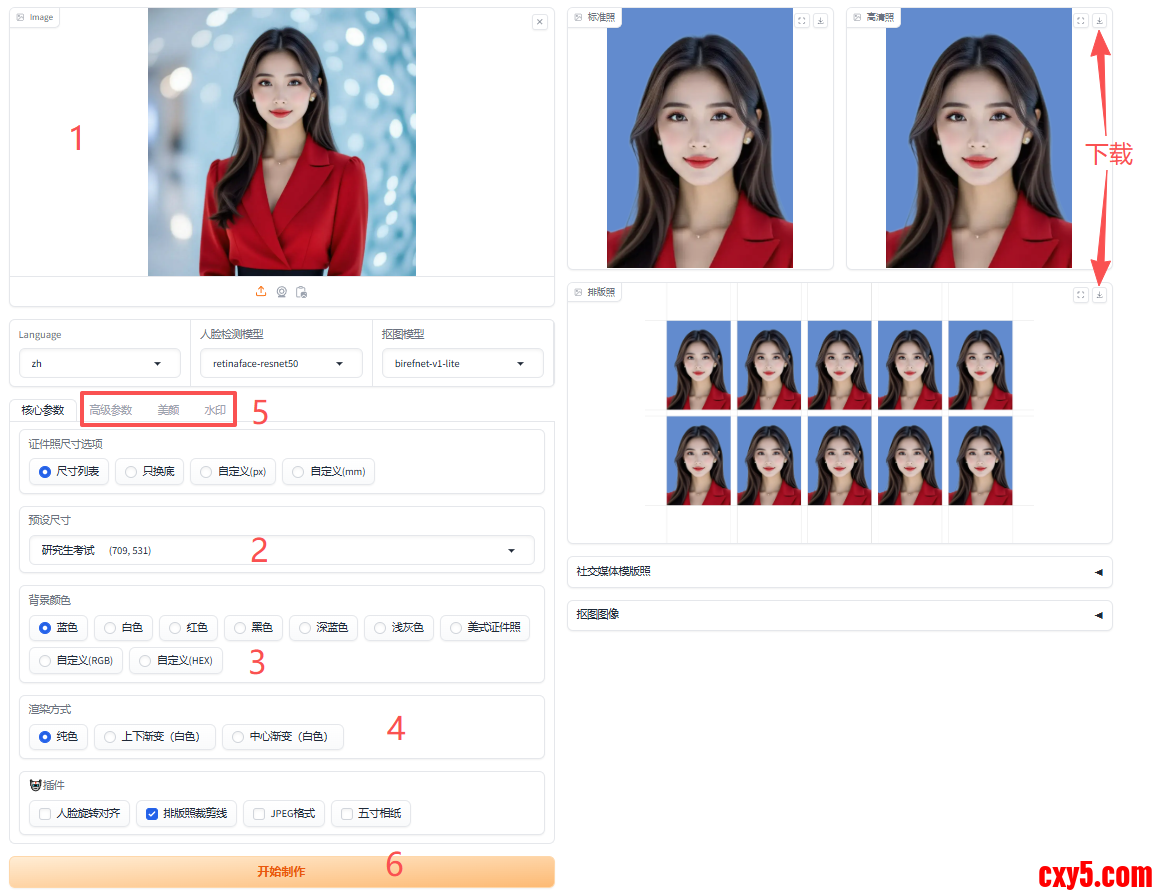Switch to the 高级参数 tab

[111, 410]
